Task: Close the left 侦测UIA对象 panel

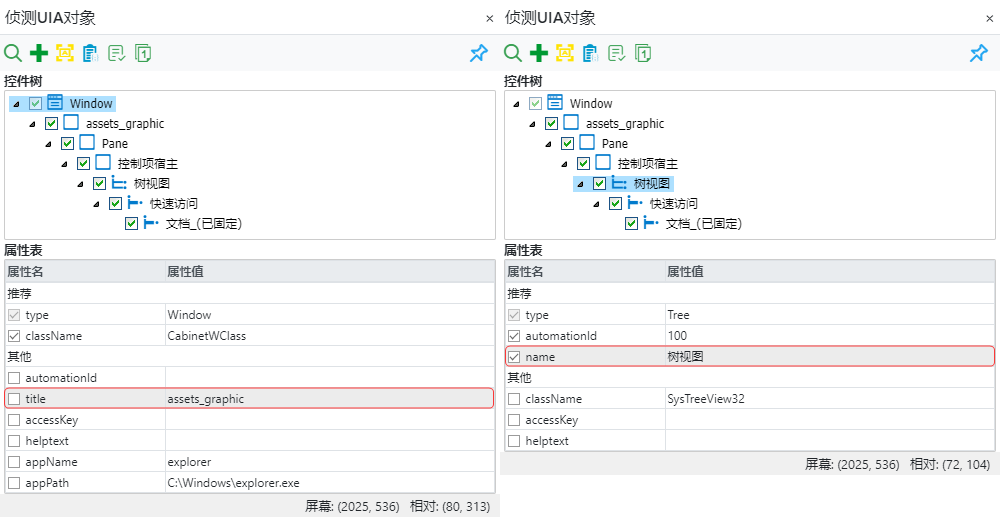Action: pyautogui.click(x=489, y=18)
